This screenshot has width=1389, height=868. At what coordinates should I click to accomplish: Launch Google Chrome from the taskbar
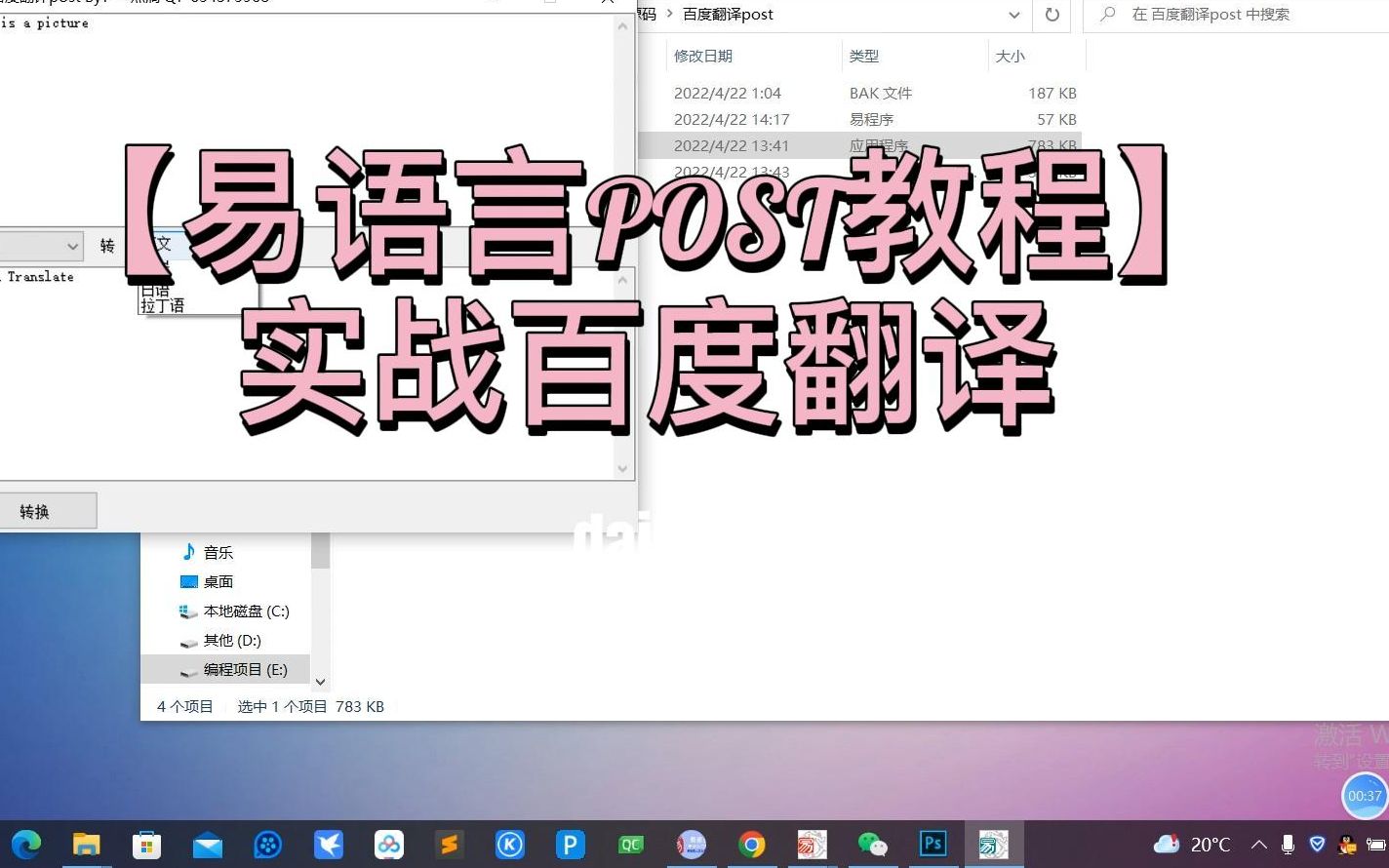[752, 844]
